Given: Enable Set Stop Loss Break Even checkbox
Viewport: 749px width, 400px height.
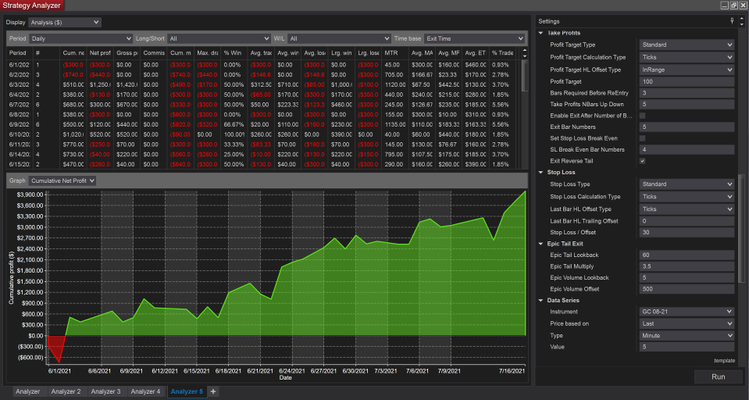Looking at the screenshot, I should [x=642, y=139].
